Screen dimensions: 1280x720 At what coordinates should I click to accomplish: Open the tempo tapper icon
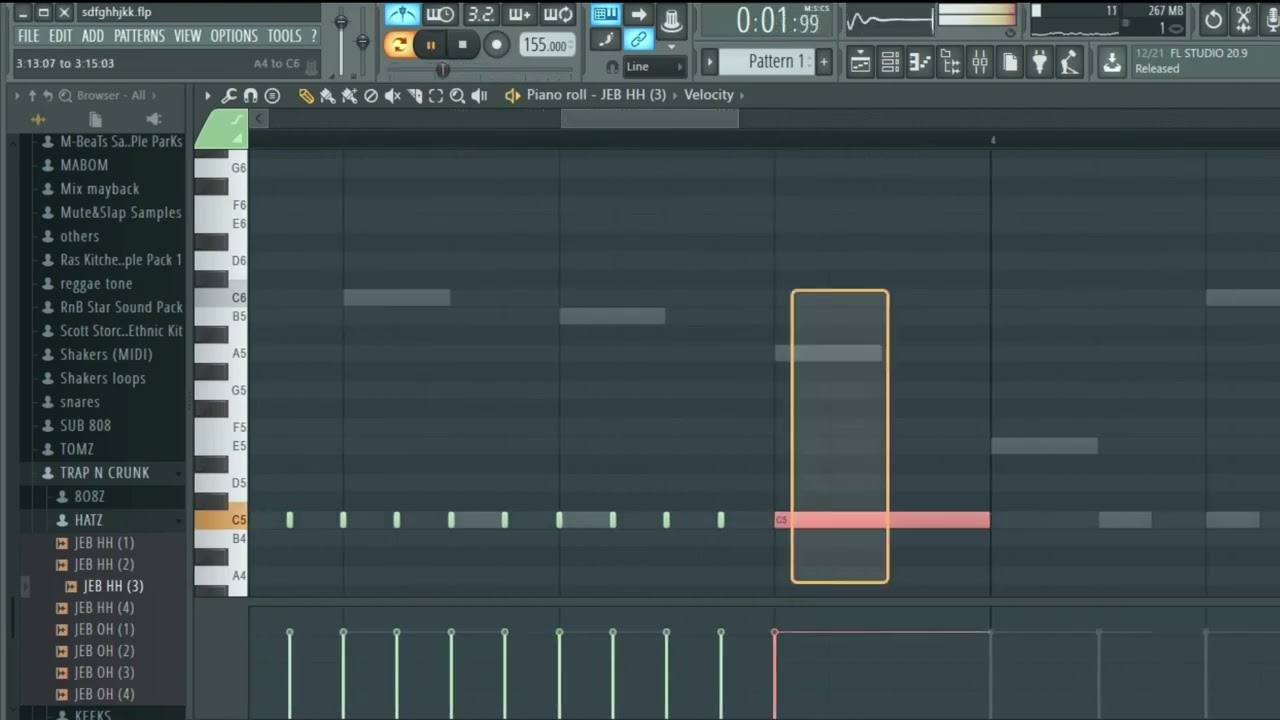1070,63
